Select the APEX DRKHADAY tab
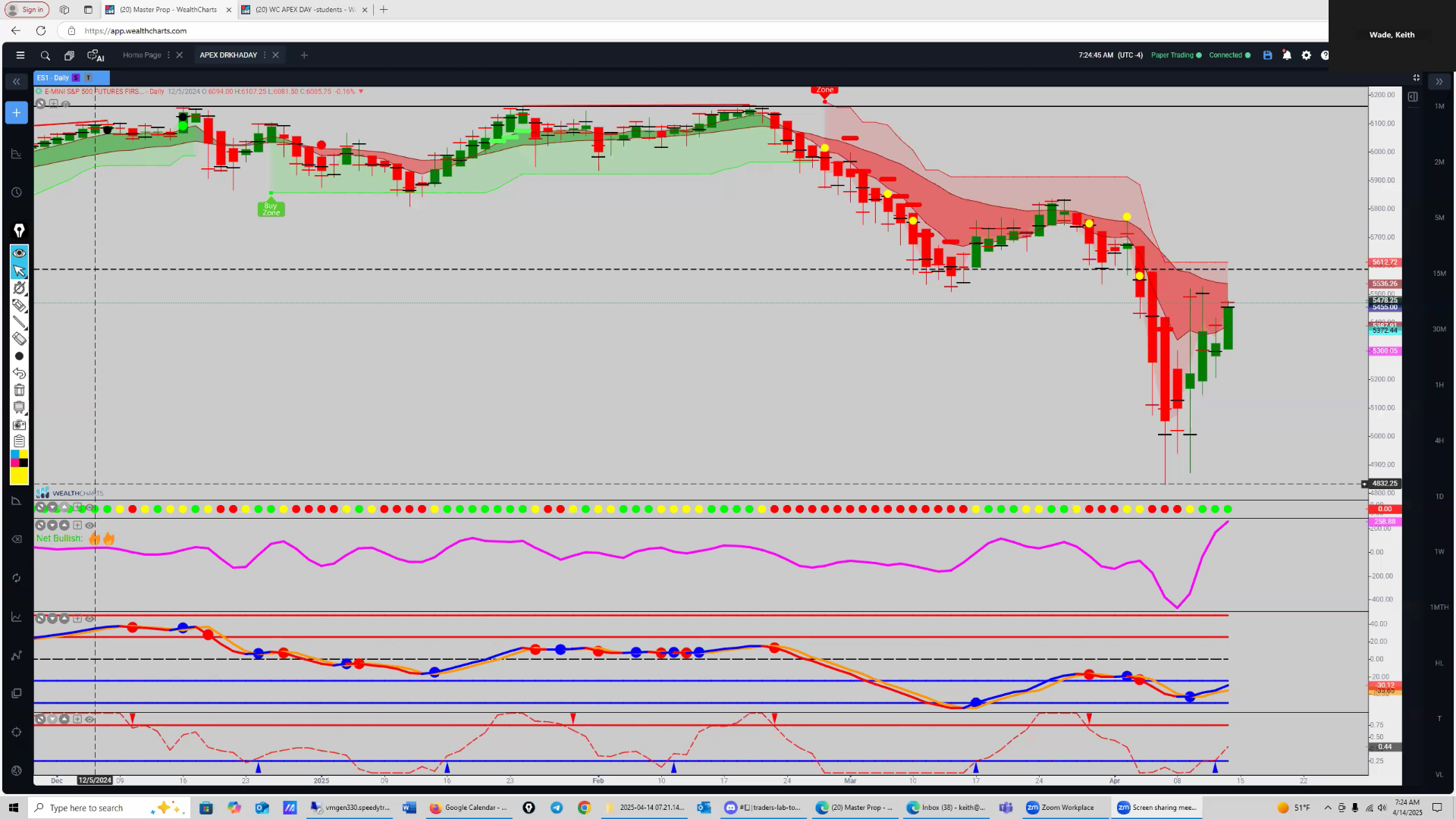The image size is (1456, 819). pos(228,55)
